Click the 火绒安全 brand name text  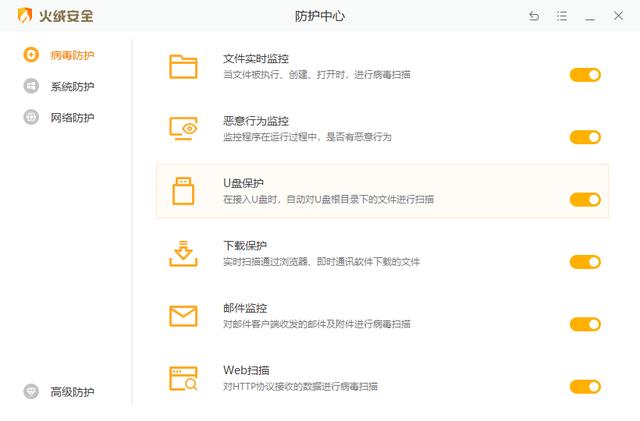point(66,16)
